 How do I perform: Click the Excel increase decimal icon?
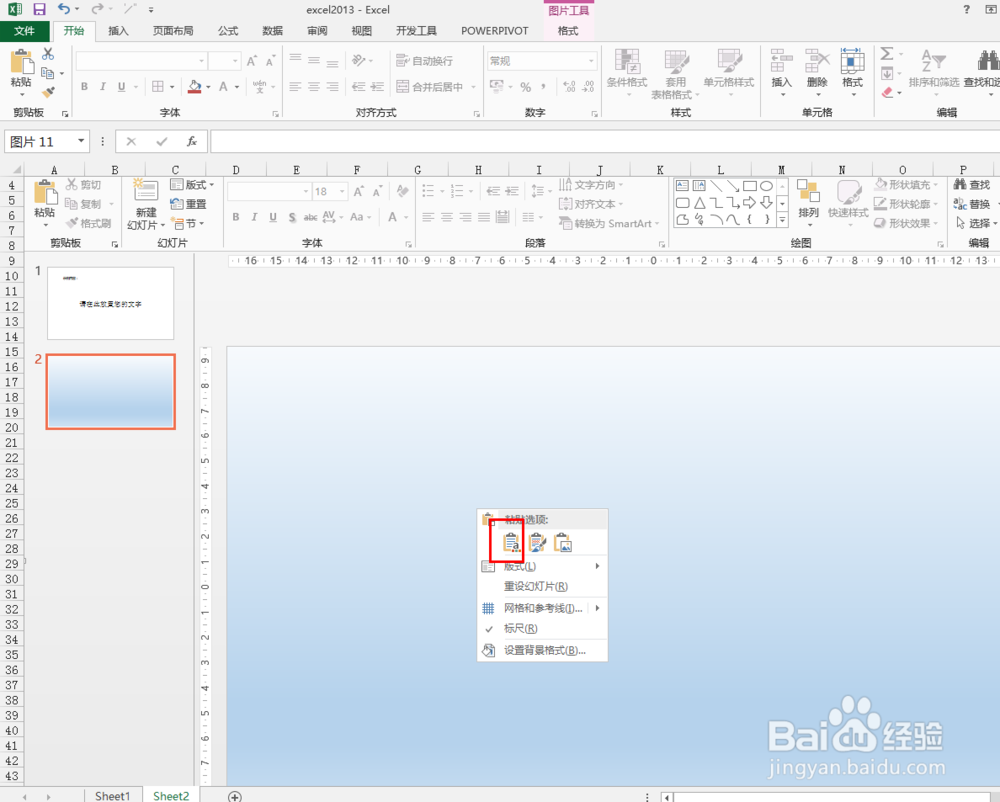pos(570,87)
